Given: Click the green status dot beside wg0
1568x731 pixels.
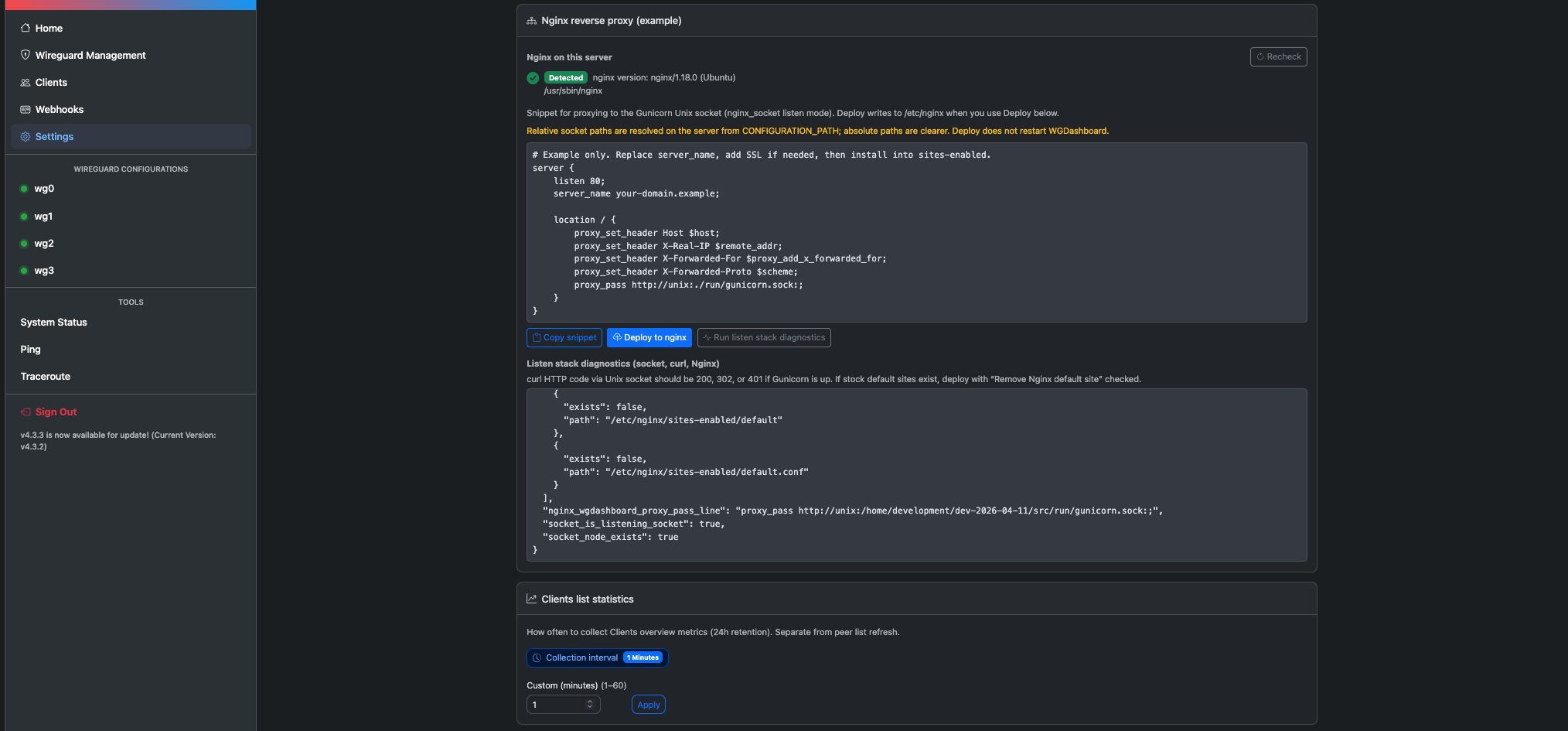Looking at the screenshot, I should point(24,189).
